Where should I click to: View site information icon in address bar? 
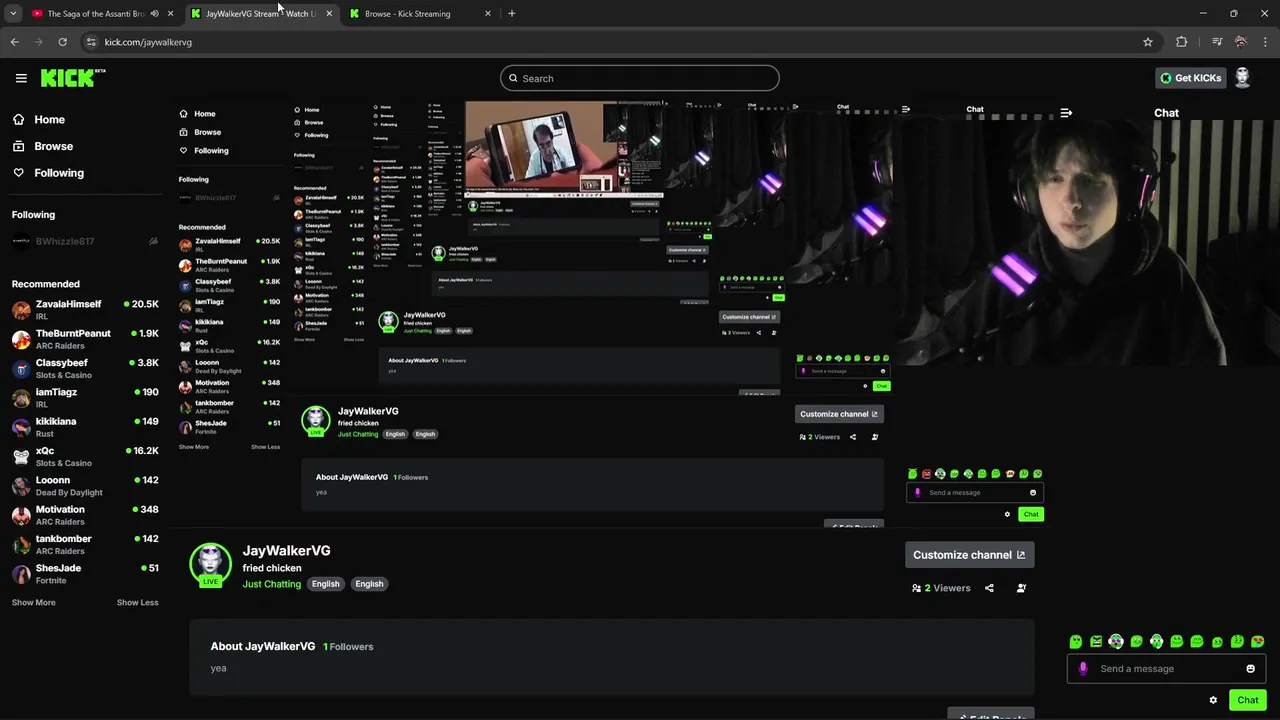click(91, 42)
